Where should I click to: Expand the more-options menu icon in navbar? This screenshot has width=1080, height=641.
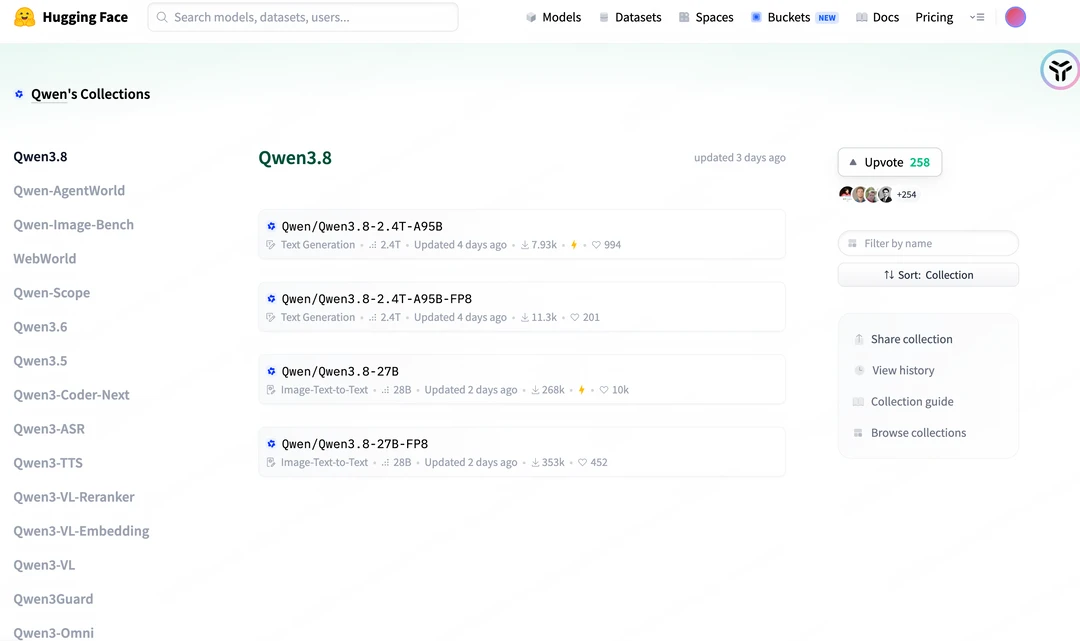coord(977,17)
